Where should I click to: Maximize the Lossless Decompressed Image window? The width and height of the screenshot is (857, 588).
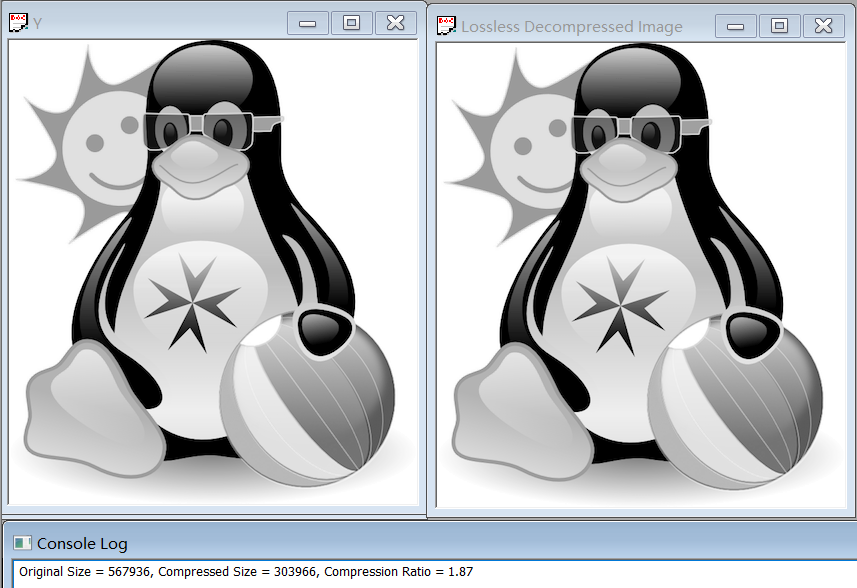(x=779, y=26)
